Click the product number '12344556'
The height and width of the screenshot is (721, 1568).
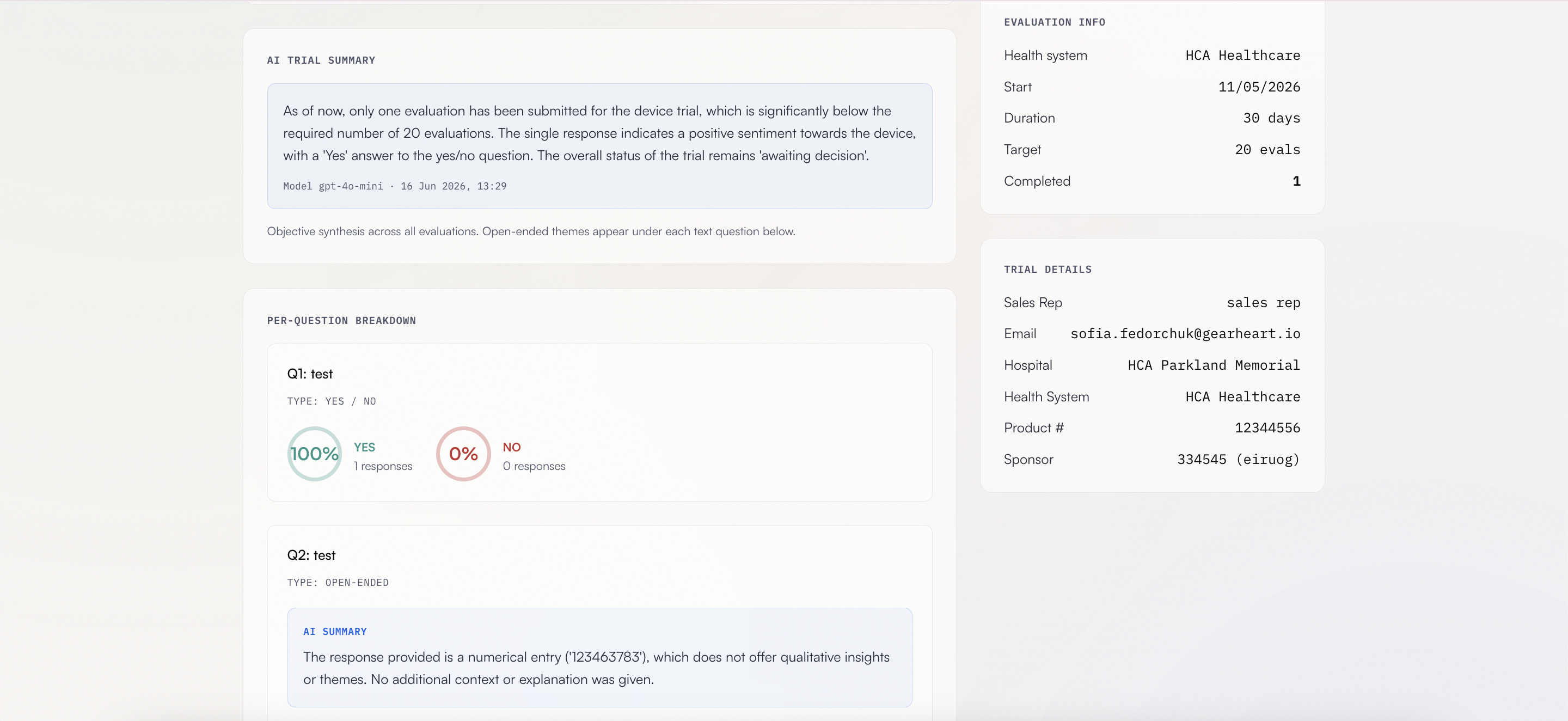1267,428
